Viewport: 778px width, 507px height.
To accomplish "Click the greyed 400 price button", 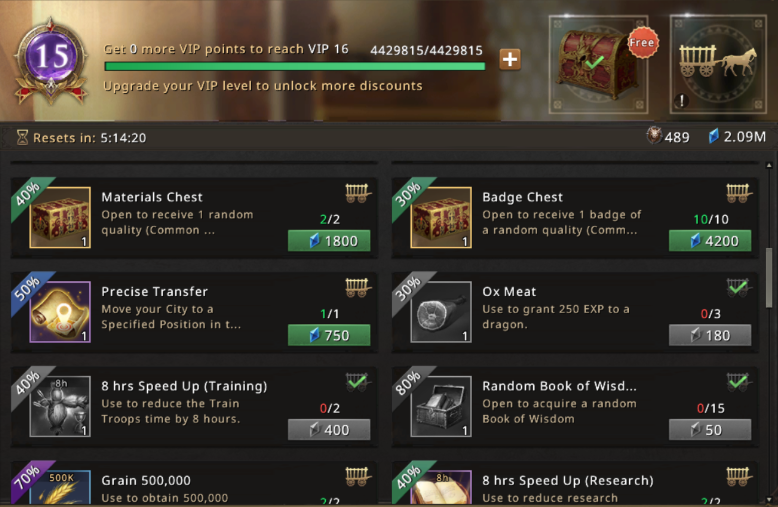I will (x=329, y=430).
